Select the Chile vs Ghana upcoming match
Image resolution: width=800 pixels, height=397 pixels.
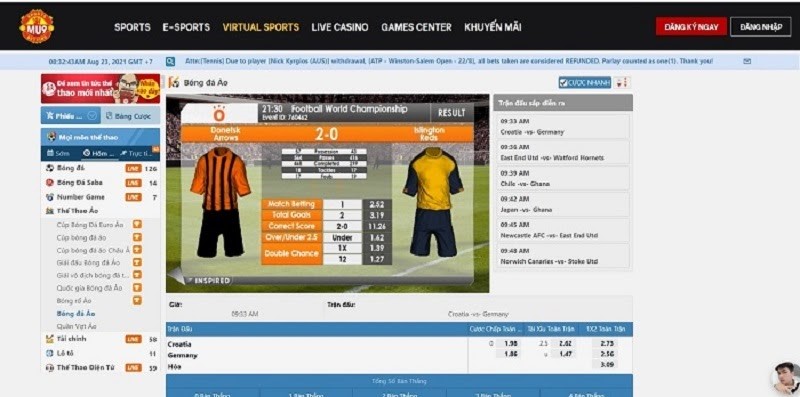click(563, 179)
